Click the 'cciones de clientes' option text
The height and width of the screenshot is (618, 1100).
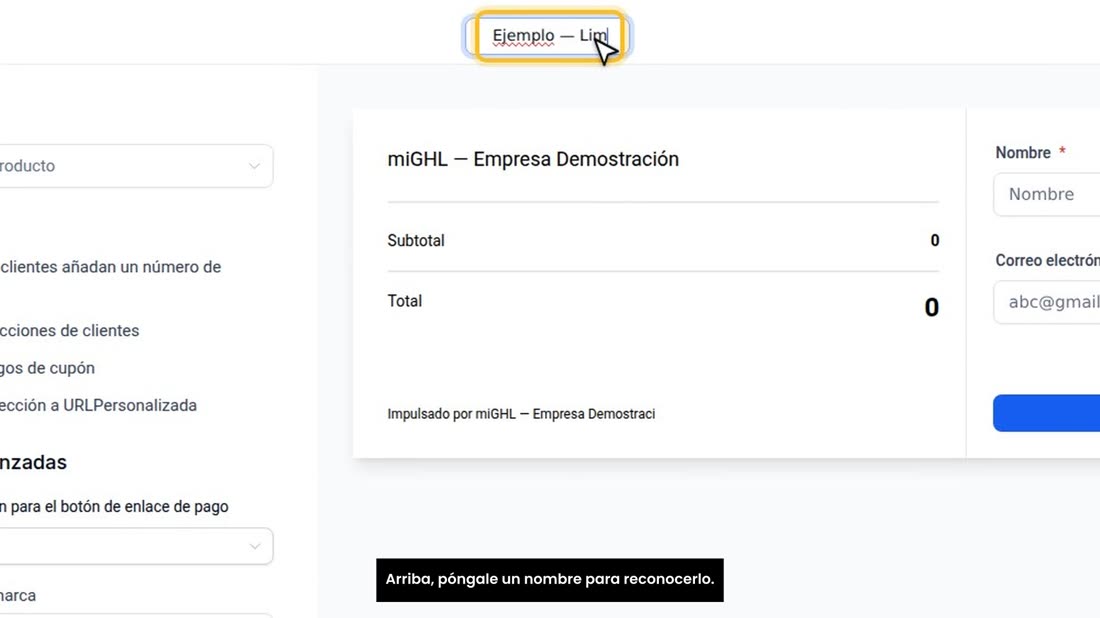[x=69, y=330]
